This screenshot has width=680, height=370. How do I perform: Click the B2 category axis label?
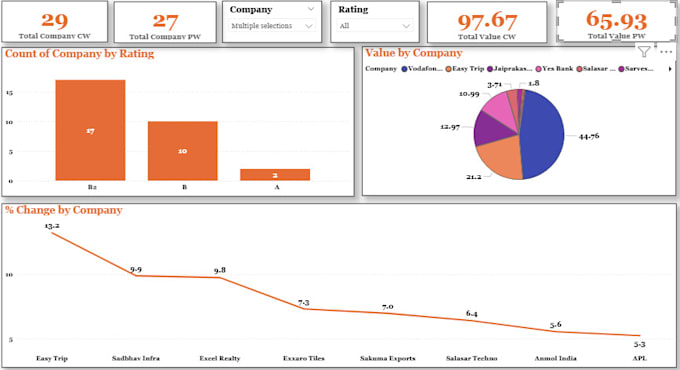click(92, 187)
